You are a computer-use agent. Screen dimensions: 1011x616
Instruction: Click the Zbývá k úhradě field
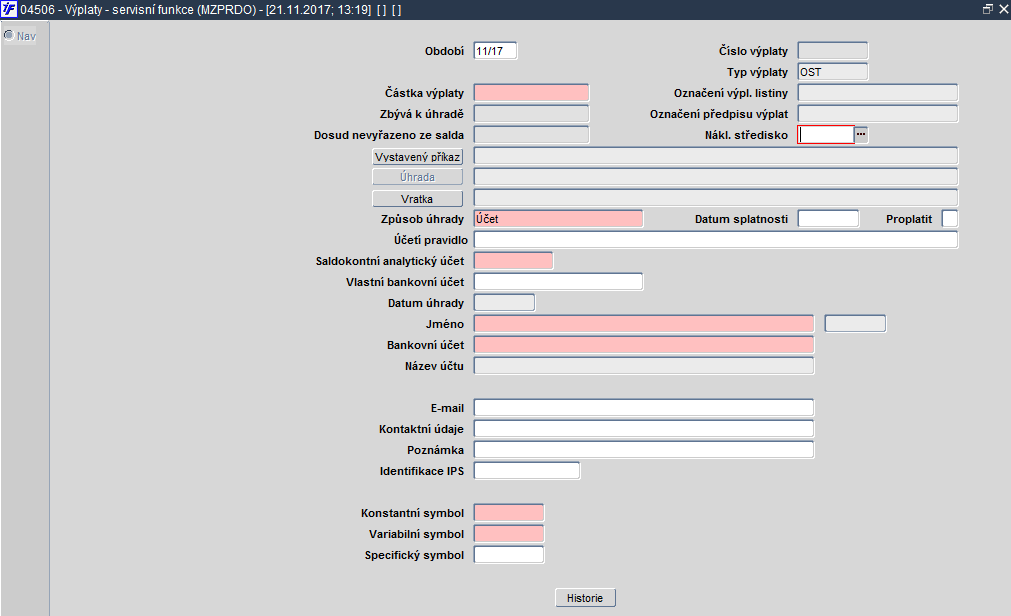[x=531, y=114]
